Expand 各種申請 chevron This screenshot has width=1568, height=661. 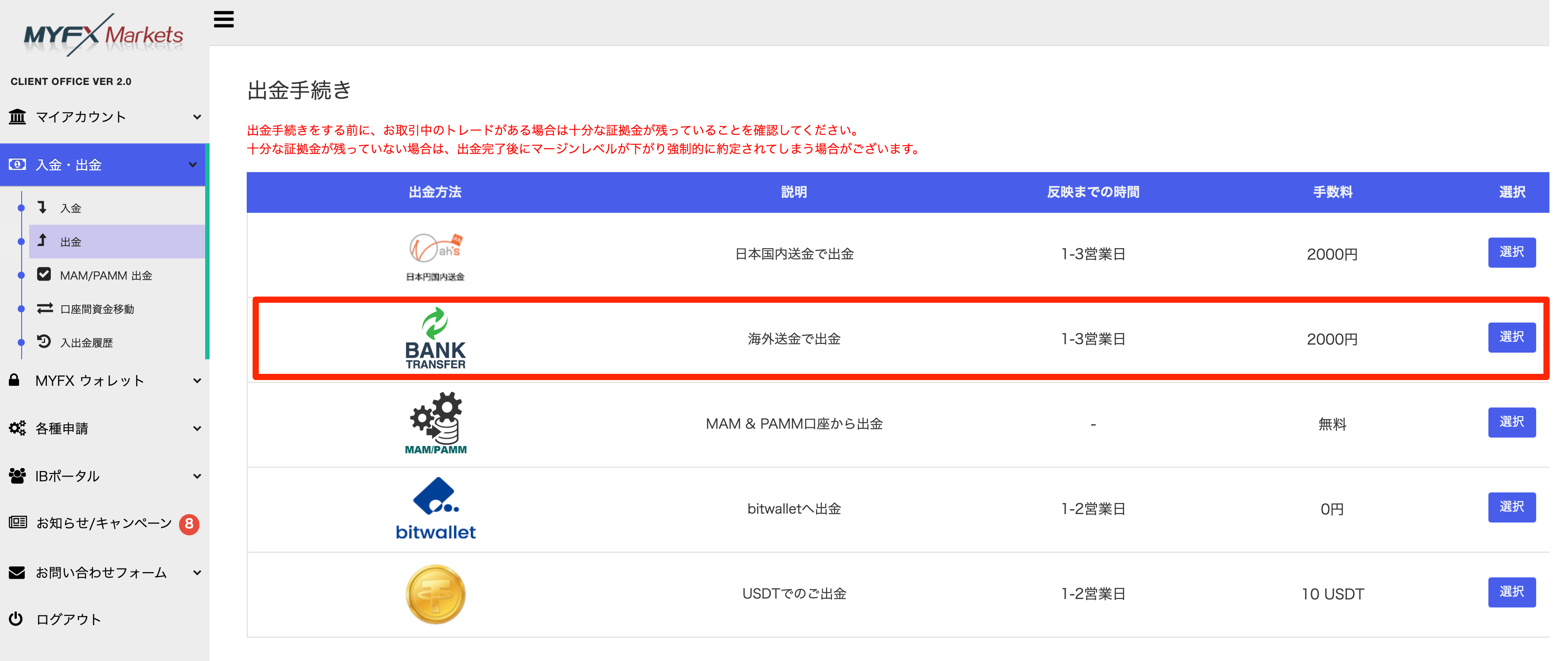[197, 428]
